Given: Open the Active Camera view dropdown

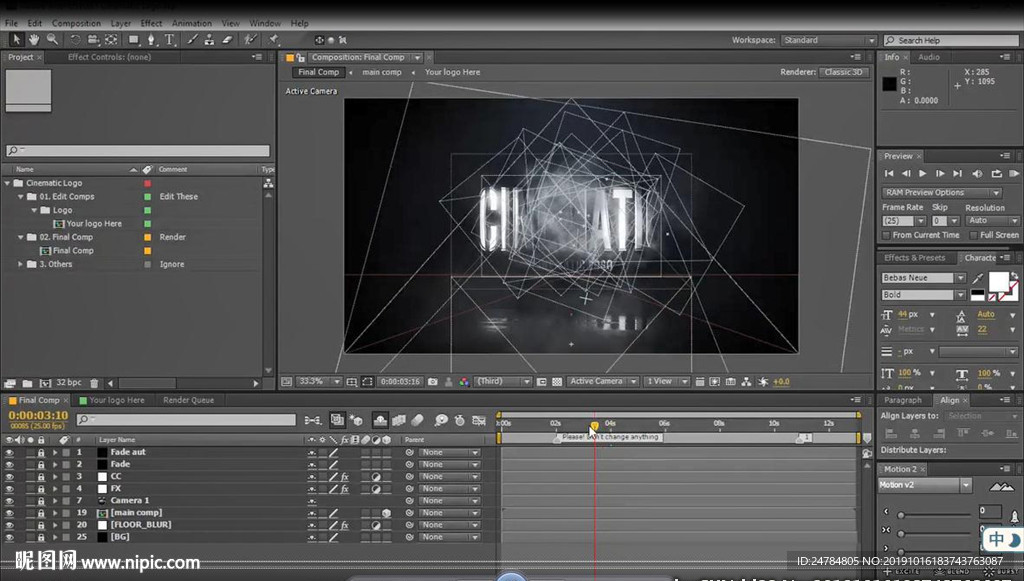Looking at the screenshot, I should tap(602, 382).
